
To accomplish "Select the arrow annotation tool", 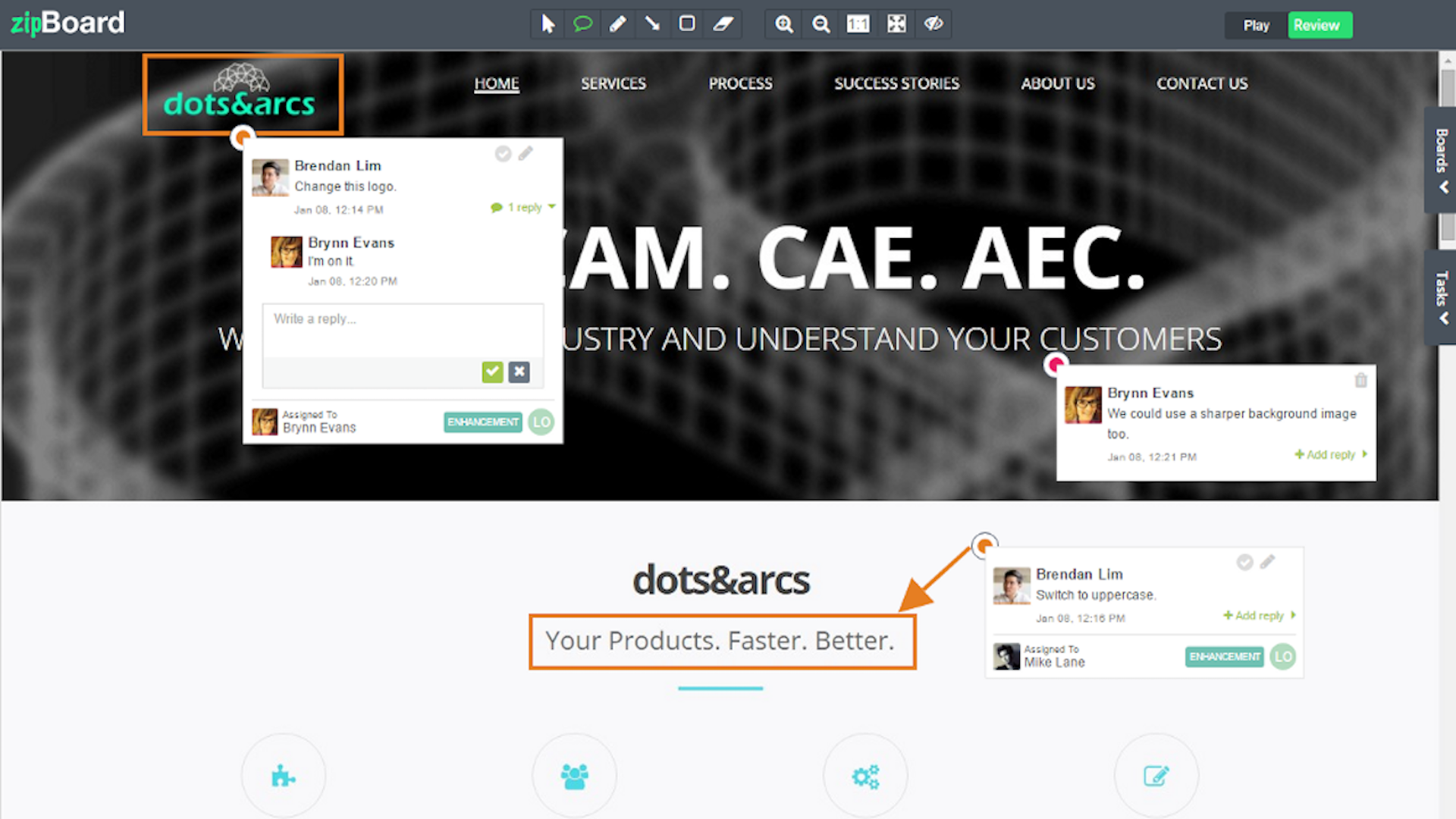I will click(x=651, y=24).
